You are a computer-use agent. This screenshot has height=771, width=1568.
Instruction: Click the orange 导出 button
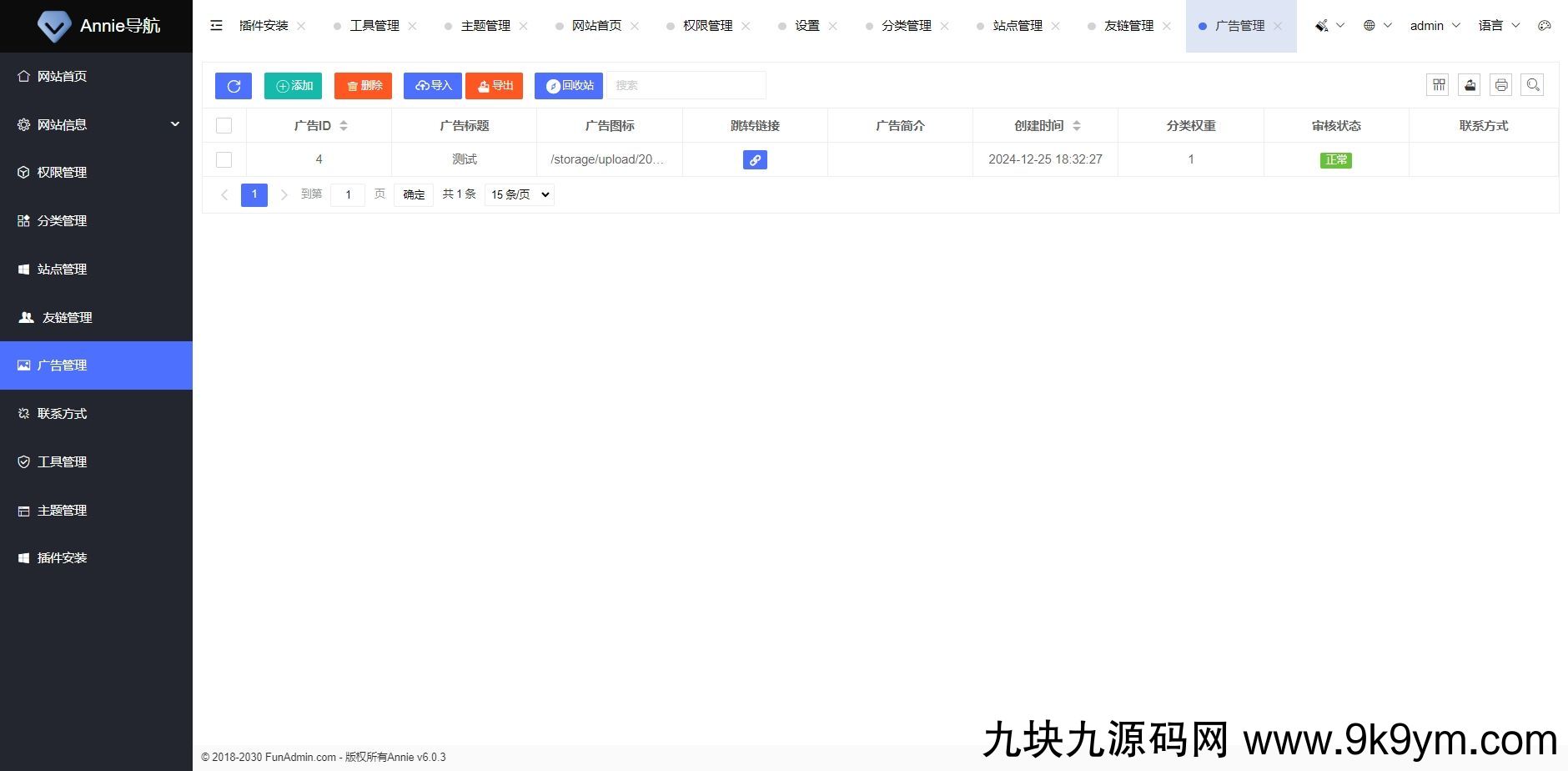(x=495, y=86)
